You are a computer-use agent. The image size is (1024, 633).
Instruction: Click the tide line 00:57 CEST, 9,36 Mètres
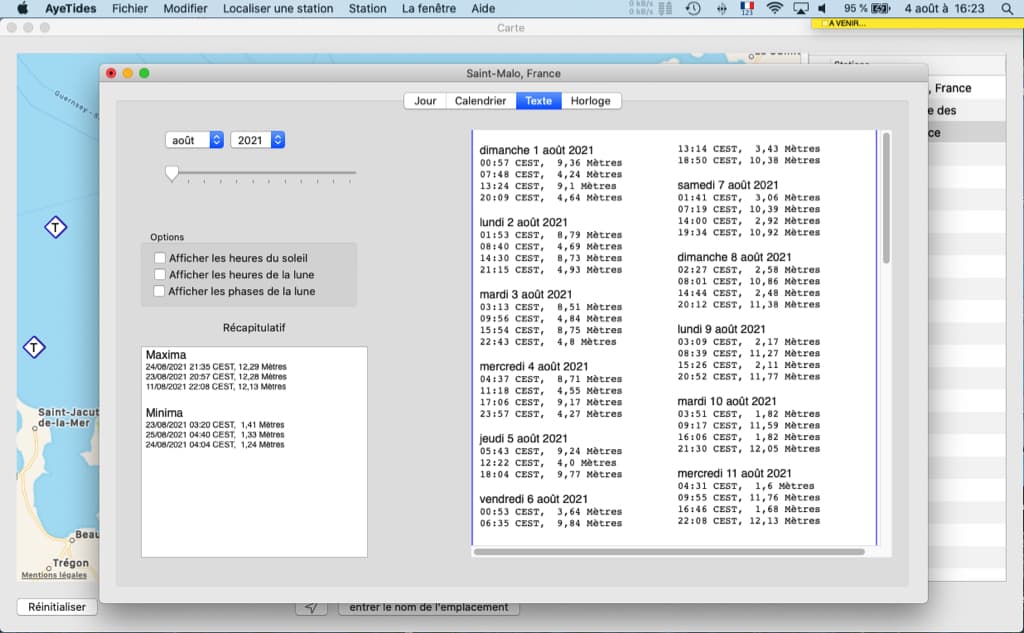(551, 163)
